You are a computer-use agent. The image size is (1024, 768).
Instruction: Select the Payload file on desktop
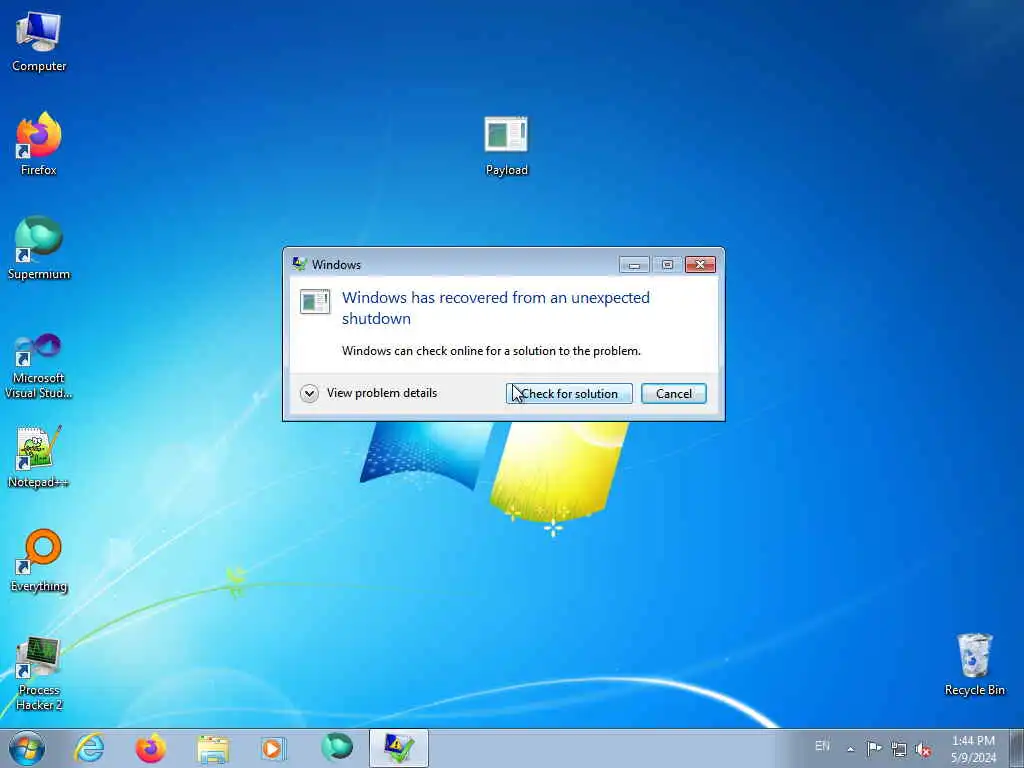[x=506, y=145]
